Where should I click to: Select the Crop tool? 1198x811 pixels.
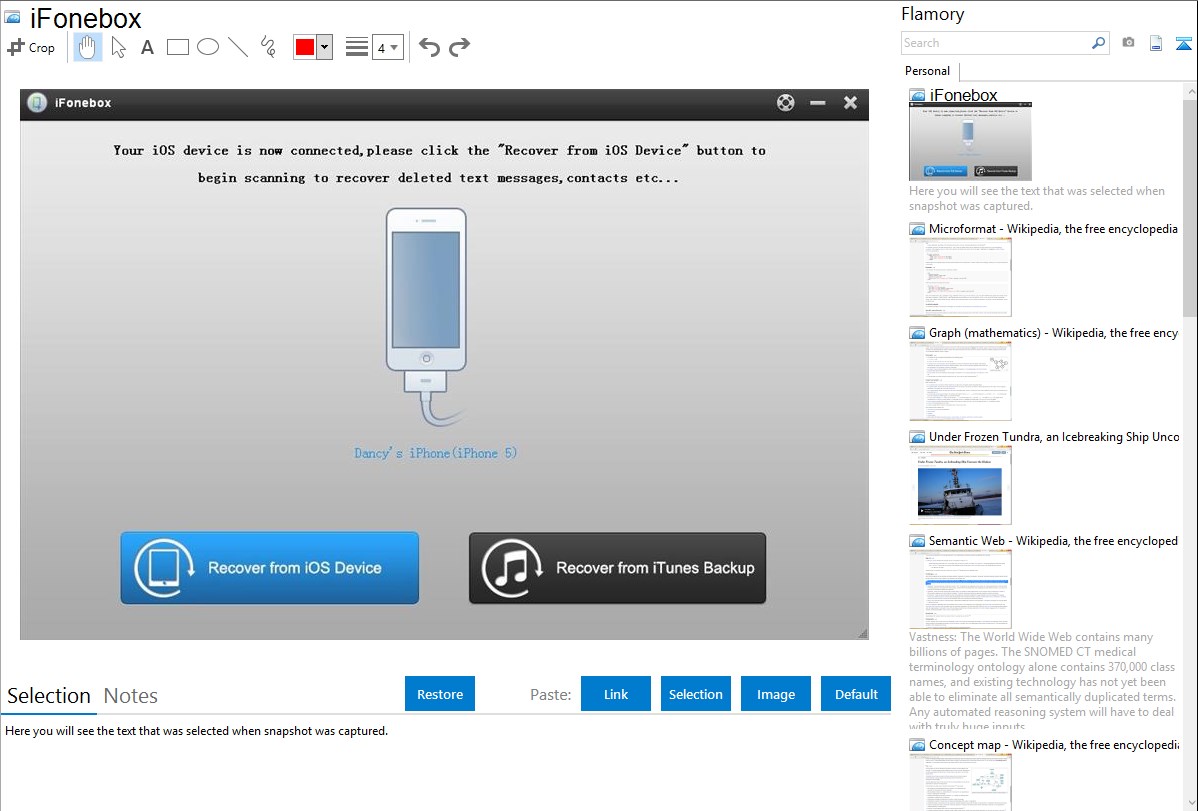click(31, 47)
